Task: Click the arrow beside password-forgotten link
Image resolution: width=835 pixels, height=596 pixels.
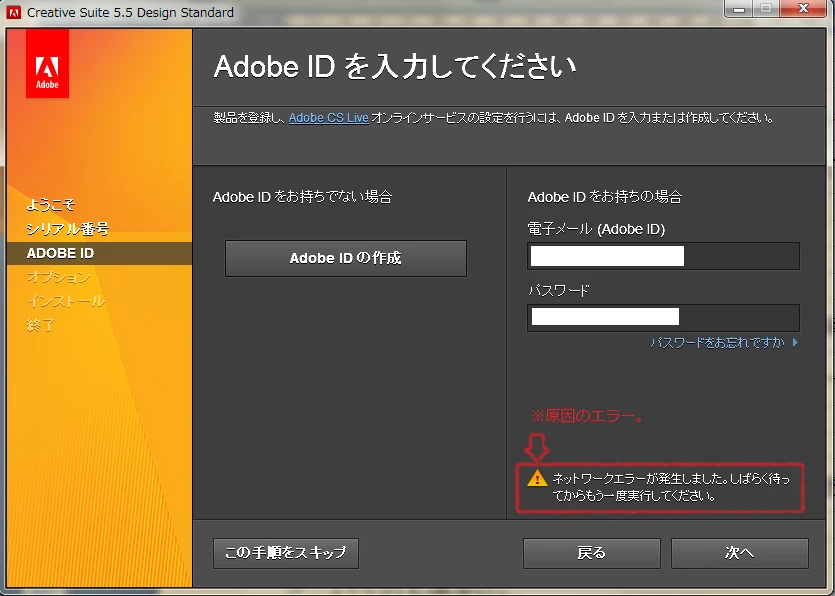Action: click(x=795, y=342)
